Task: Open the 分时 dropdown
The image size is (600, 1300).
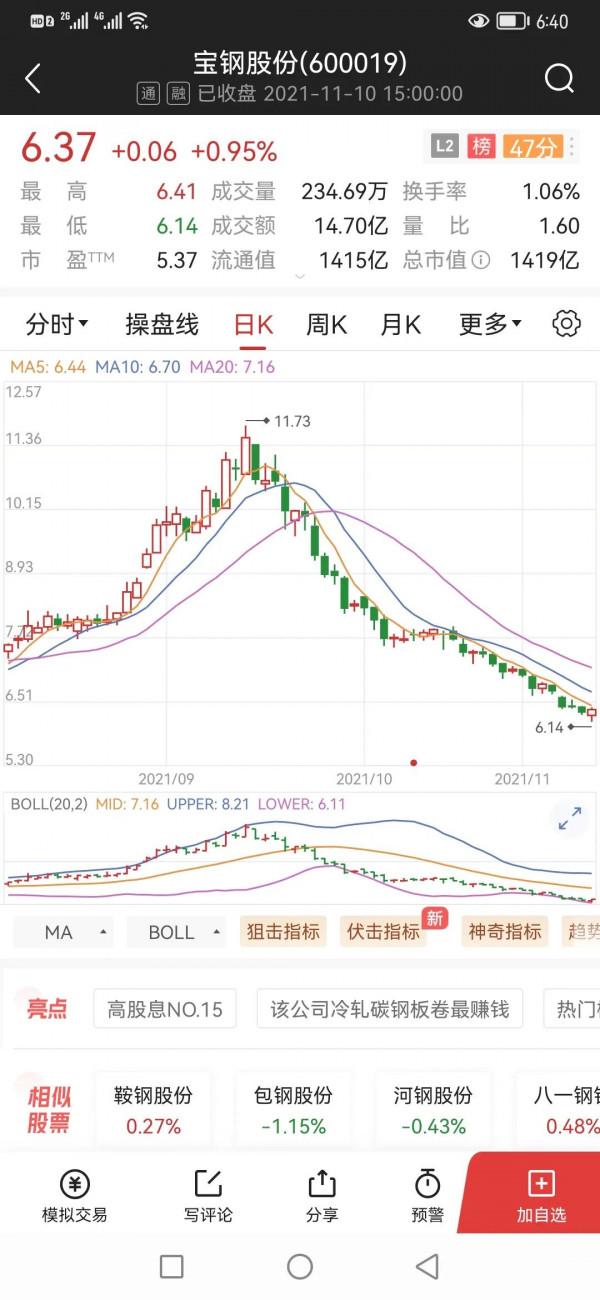Action: coord(57,324)
